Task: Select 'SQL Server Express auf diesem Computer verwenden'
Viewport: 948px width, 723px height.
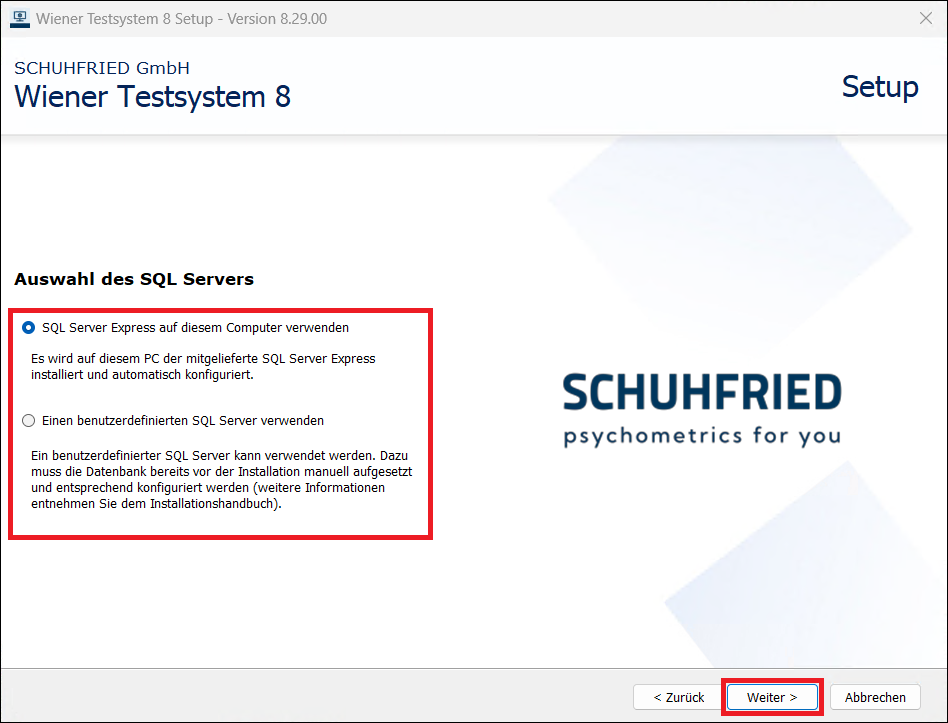Action: (x=29, y=327)
